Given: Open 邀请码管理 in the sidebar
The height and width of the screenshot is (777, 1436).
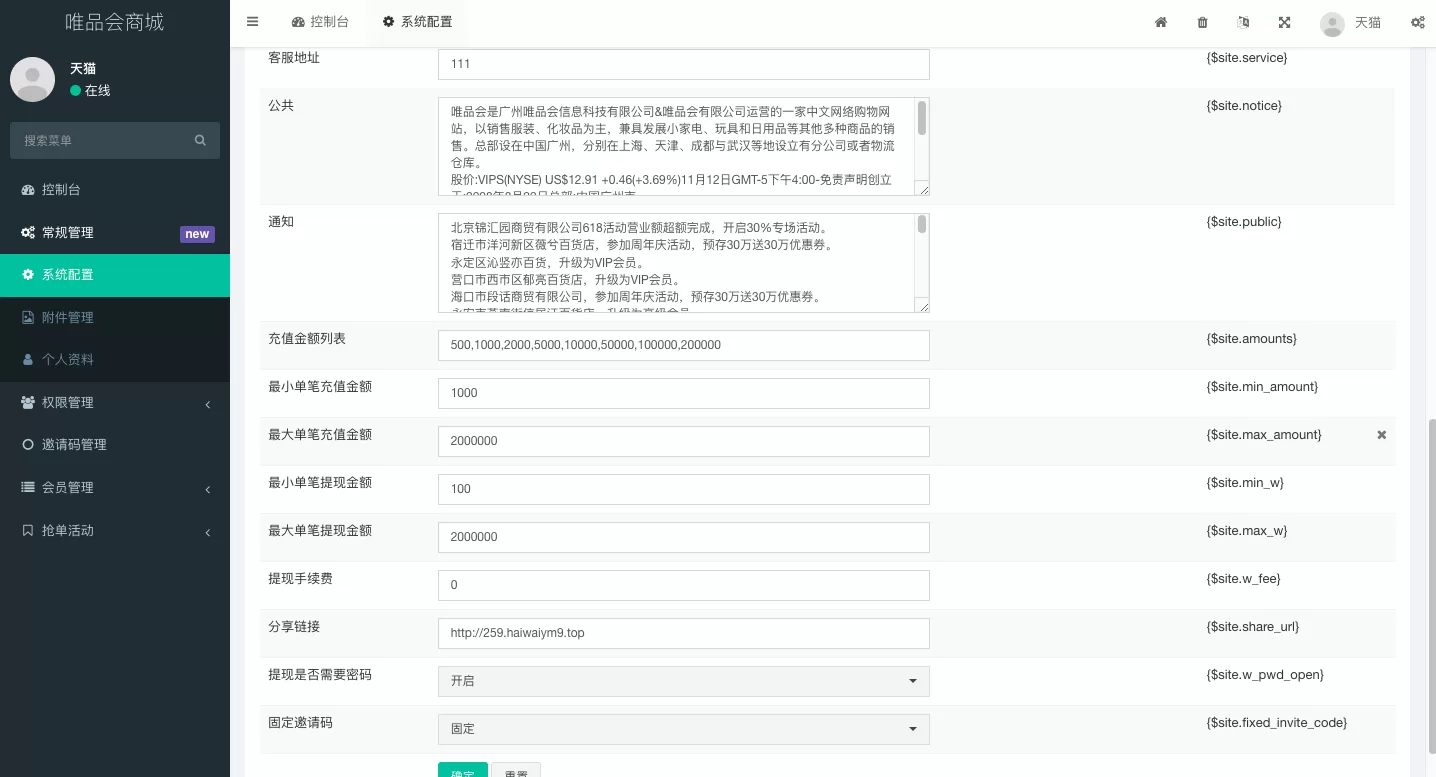Looking at the screenshot, I should click(74, 445).
